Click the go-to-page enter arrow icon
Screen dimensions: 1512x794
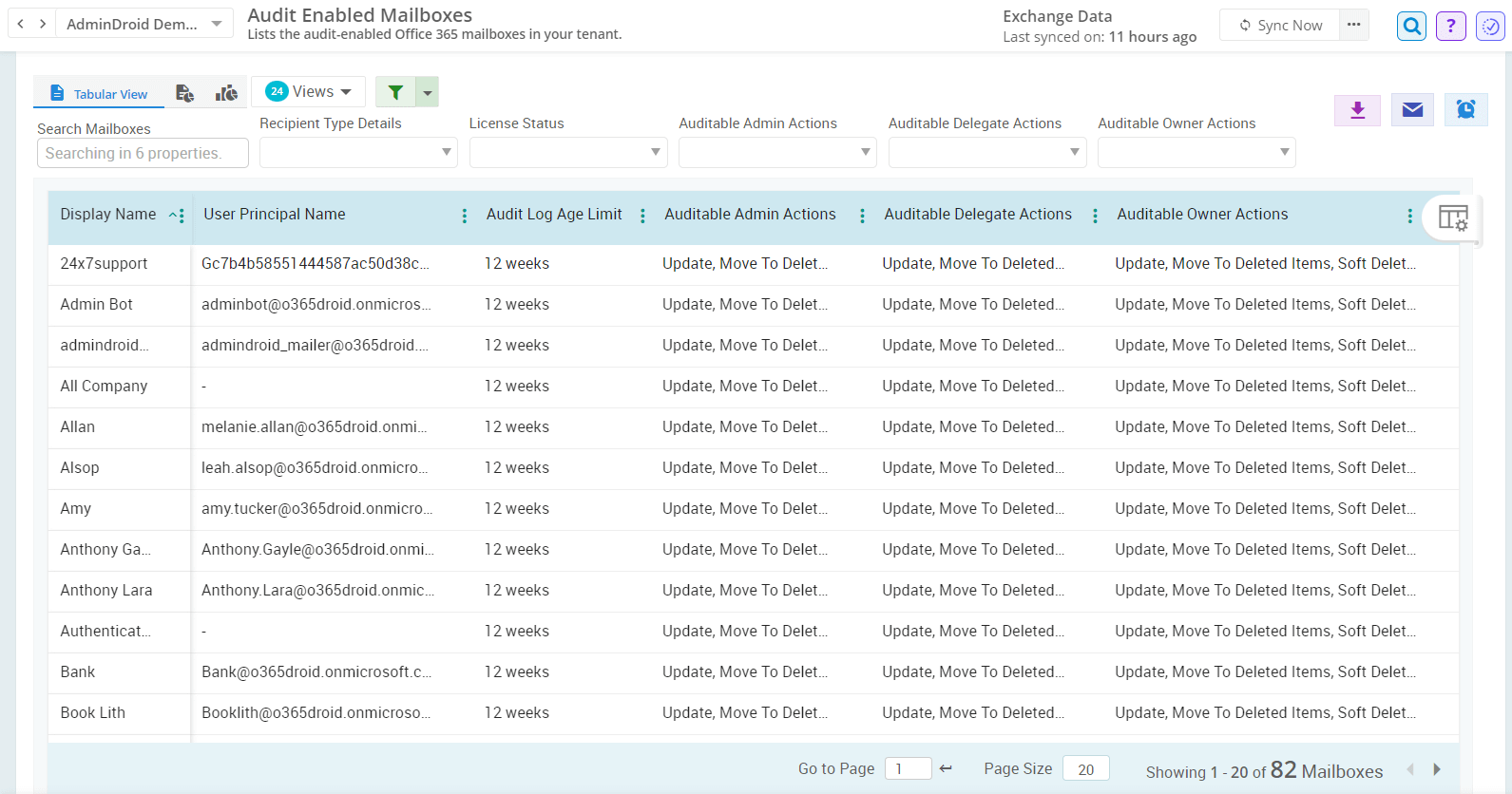point(946,768)
